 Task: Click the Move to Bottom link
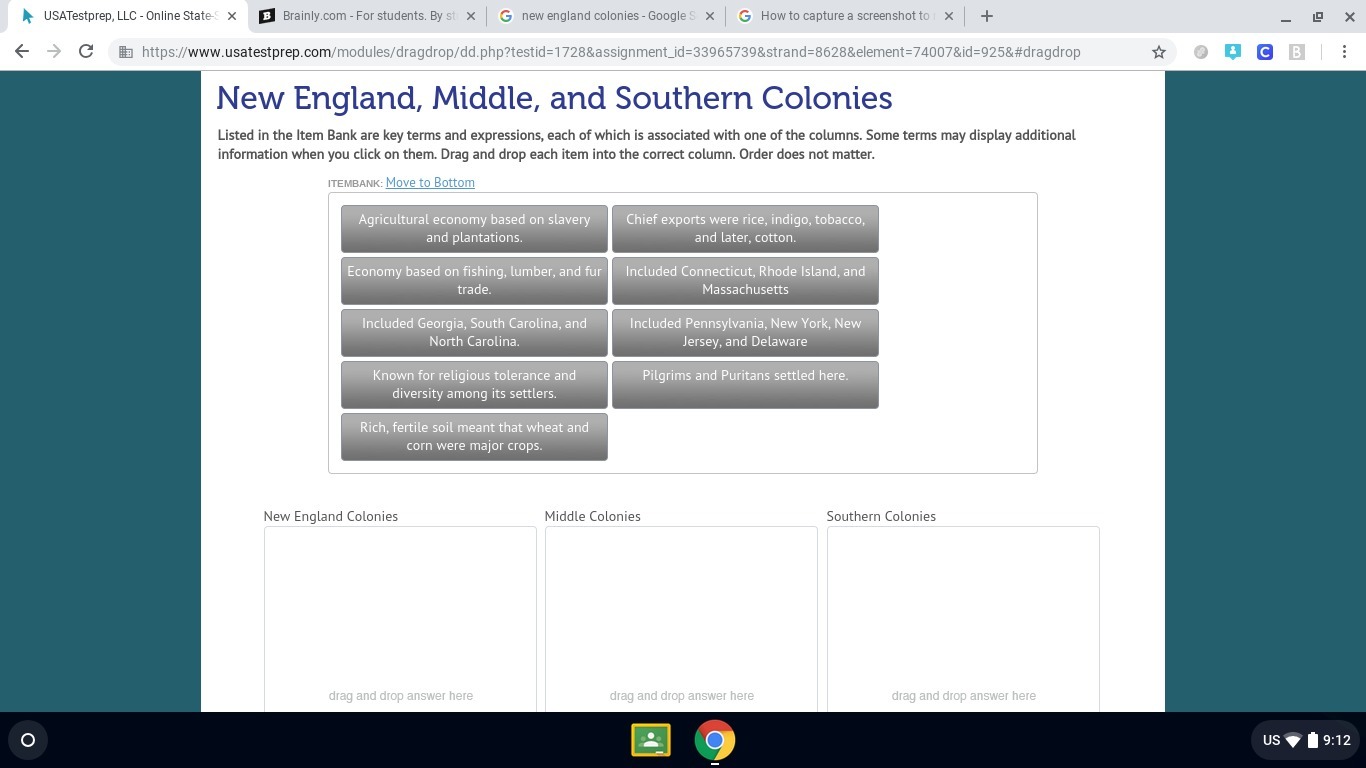[430, 183]
